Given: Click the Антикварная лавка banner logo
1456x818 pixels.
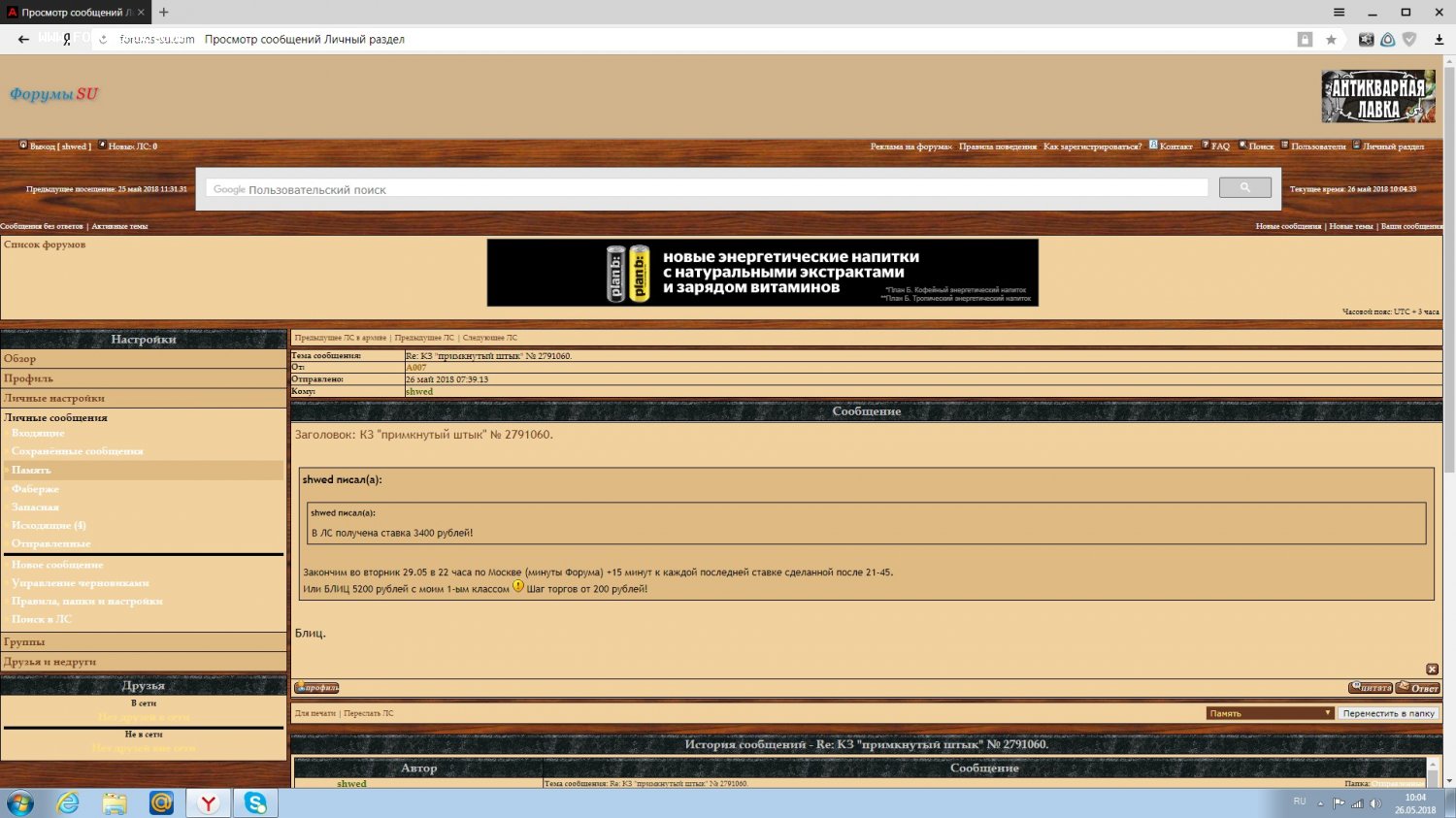Looking at the screenshot, I should [x=1377, y=96].
